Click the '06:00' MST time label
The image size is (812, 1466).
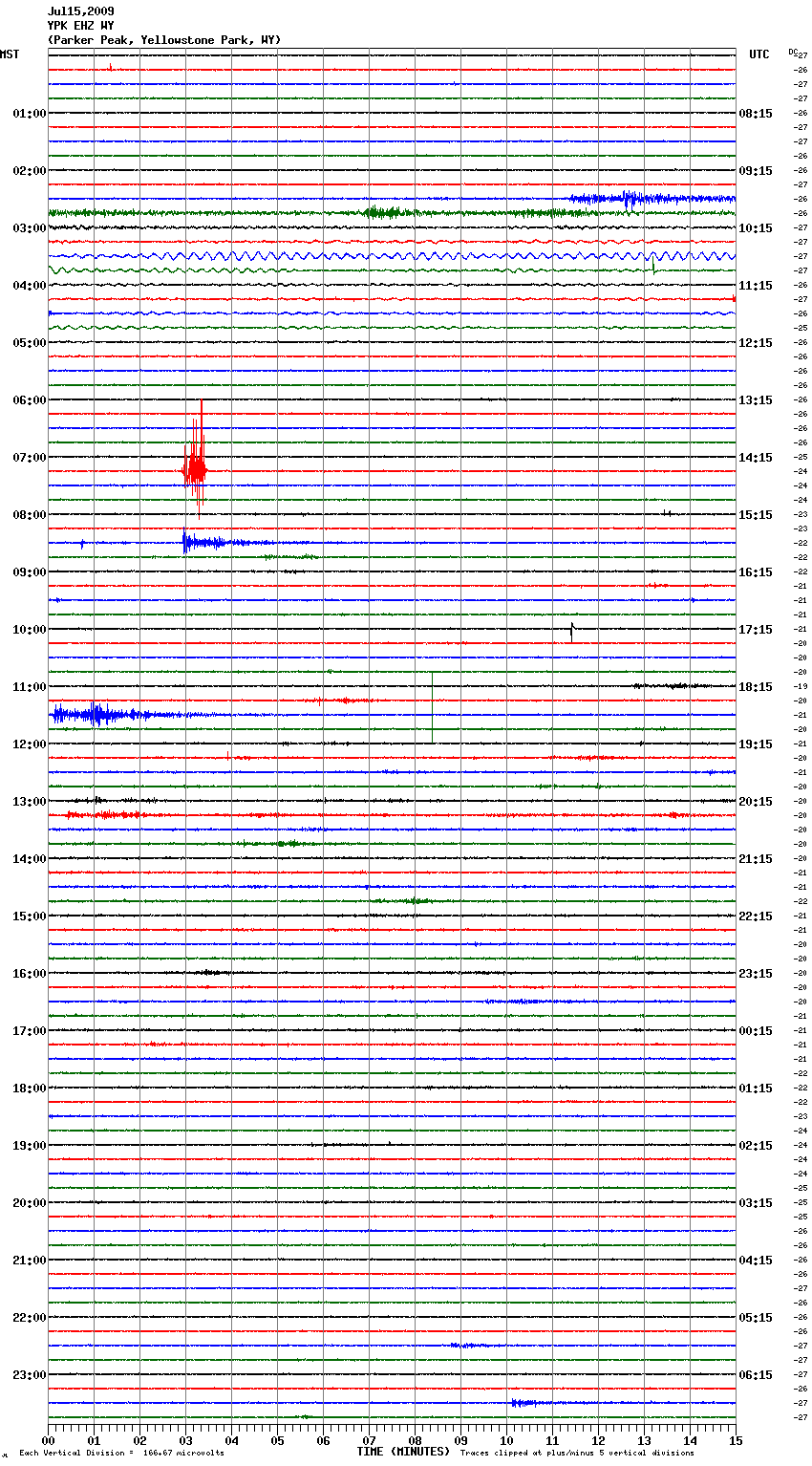coord(30,400)
